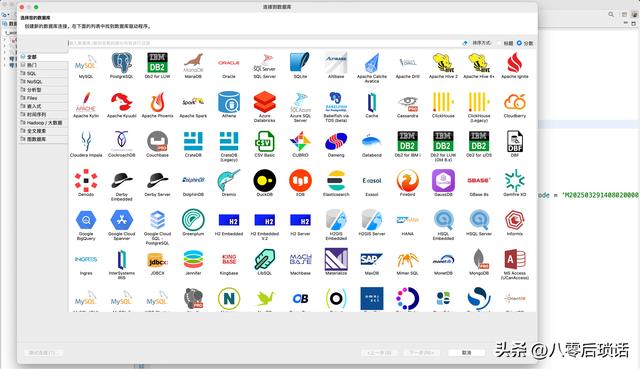
Task: Switch to the SQL category
Action: [43, 73]
